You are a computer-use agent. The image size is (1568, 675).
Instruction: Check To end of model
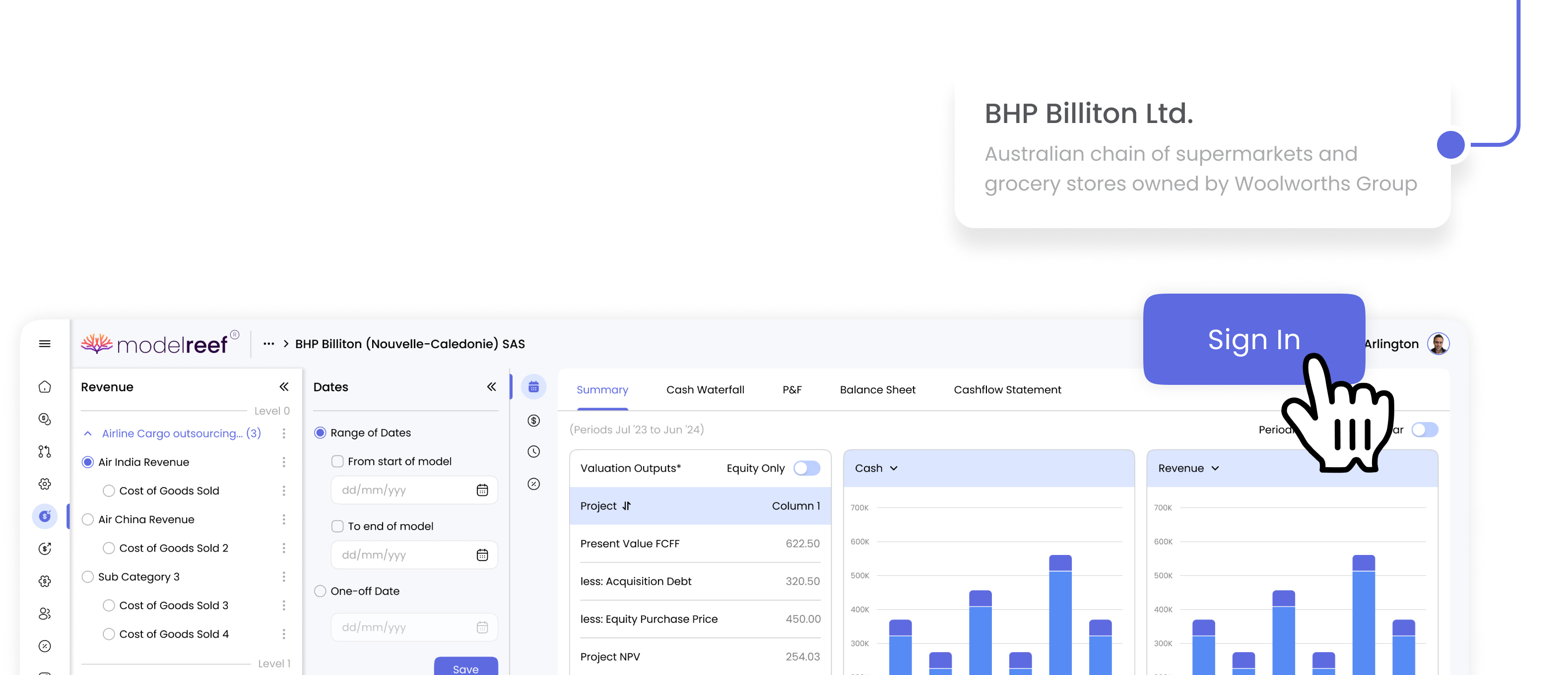pos(337,527)
